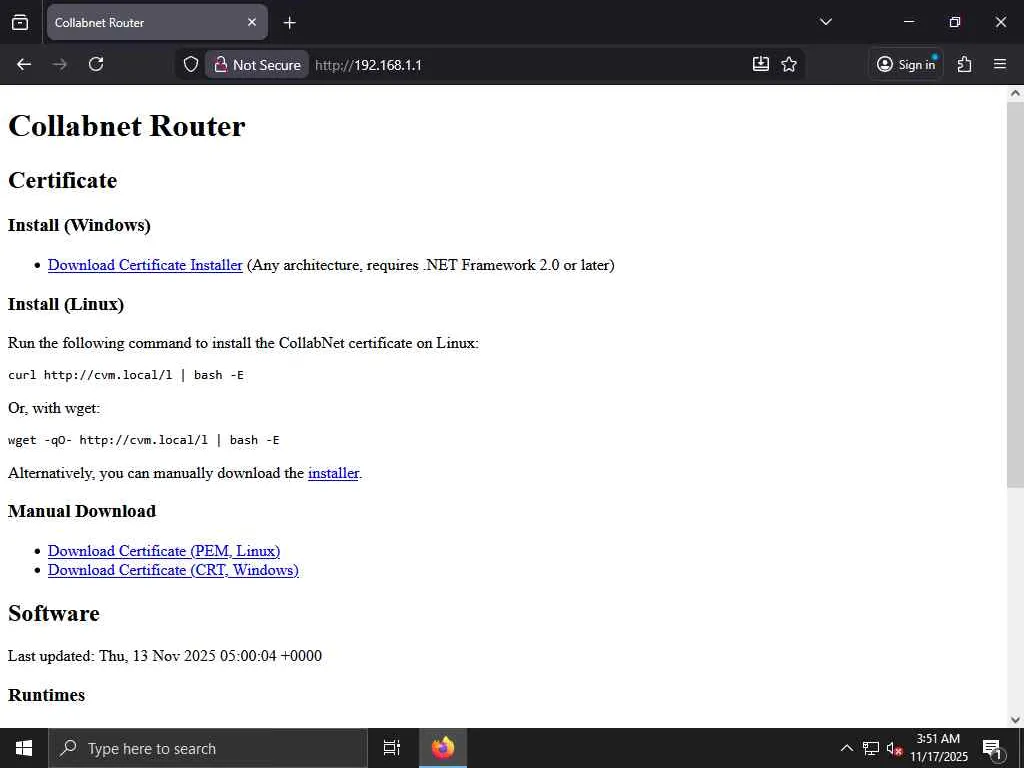
Task: Click the taskbar search box
Action: (208, 748)
